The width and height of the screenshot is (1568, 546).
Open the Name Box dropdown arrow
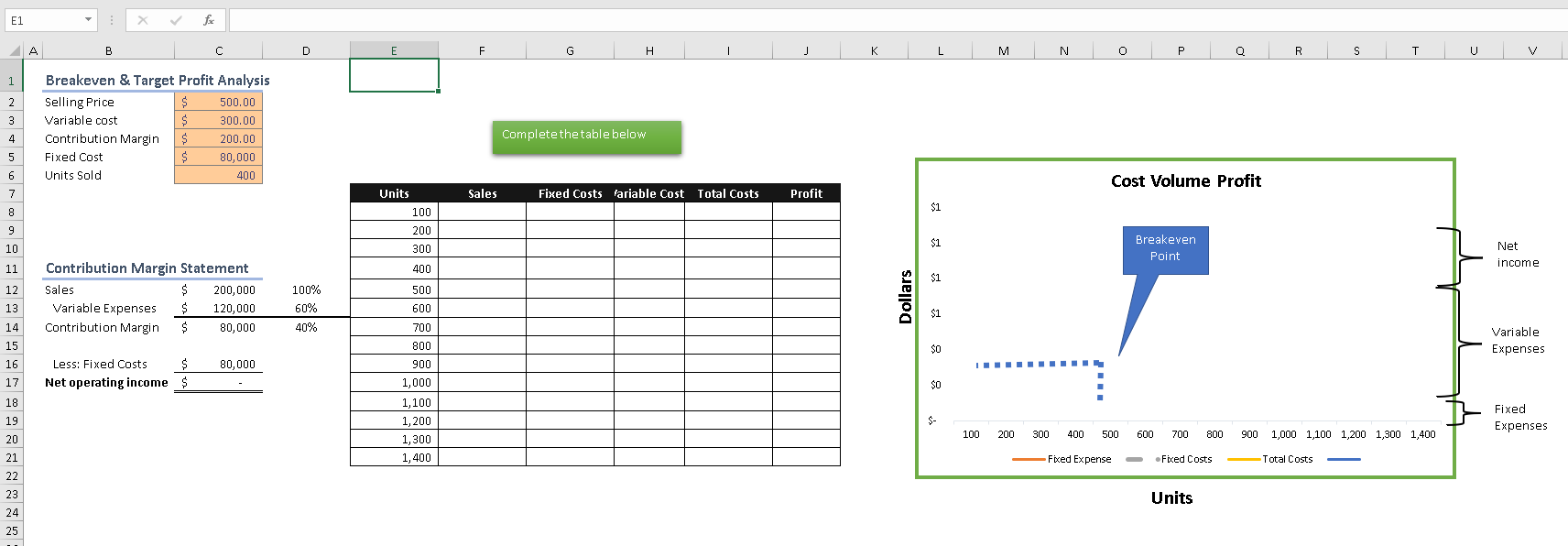88,20
